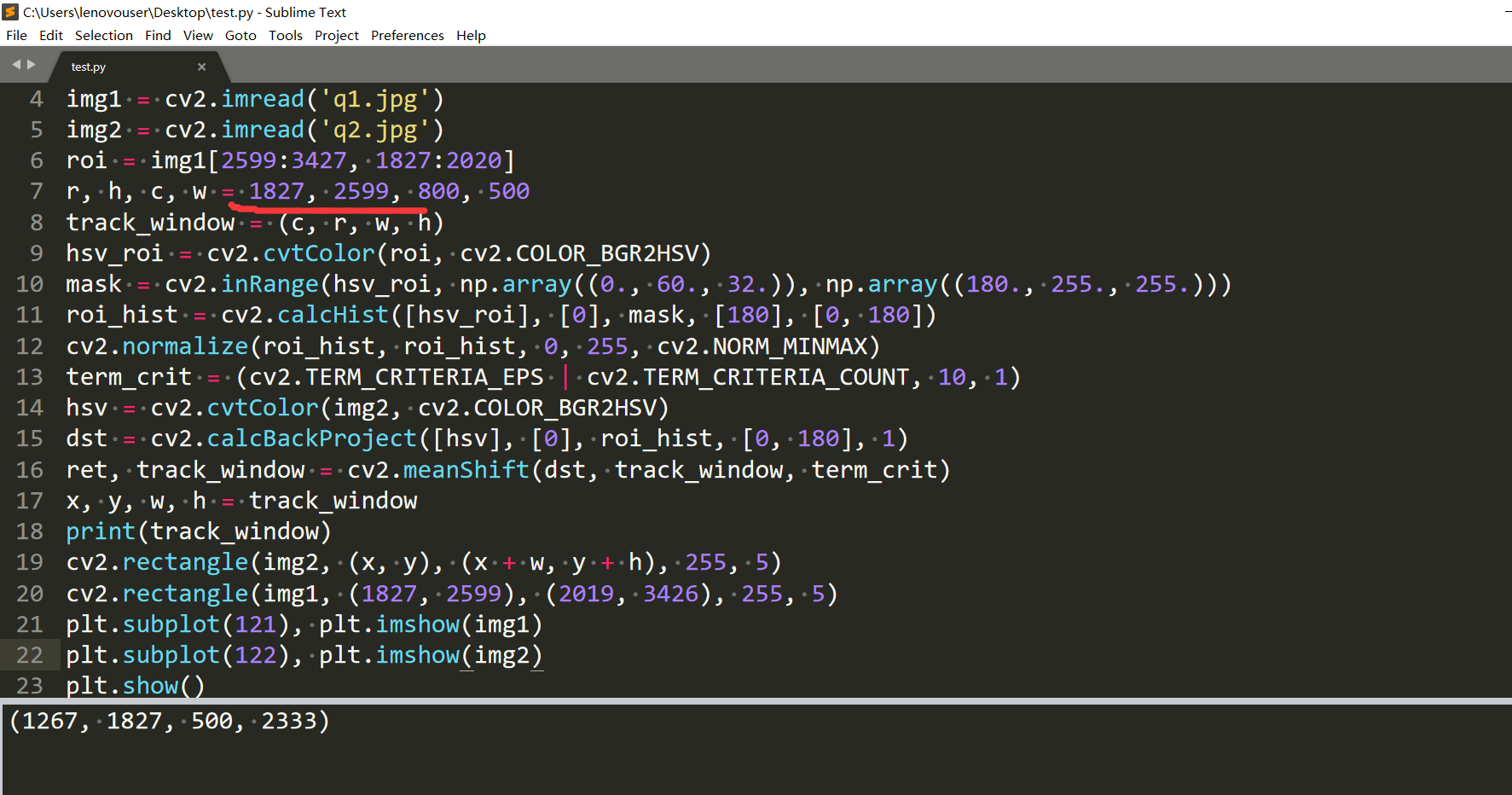Select the test.py tab
1512x795 pixels.
point(136,67)
